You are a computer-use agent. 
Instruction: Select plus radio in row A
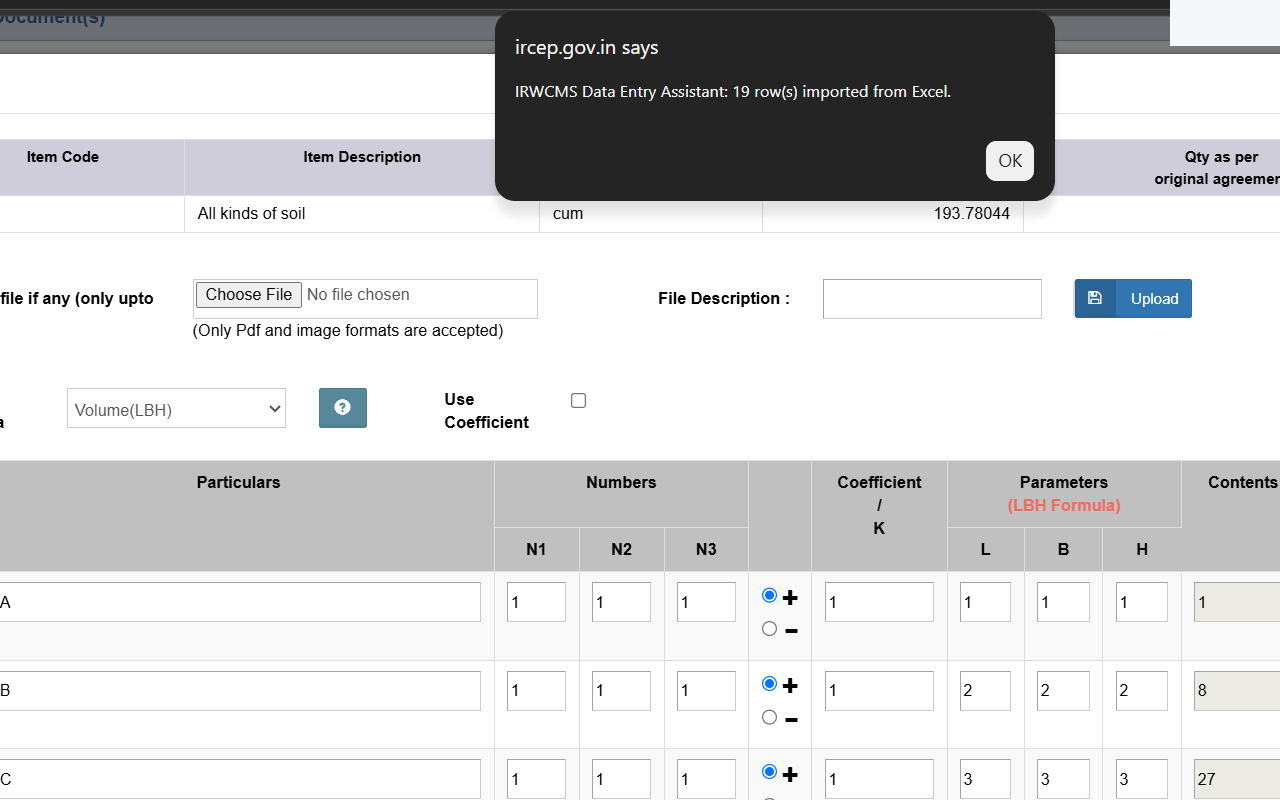pos(769,596)
